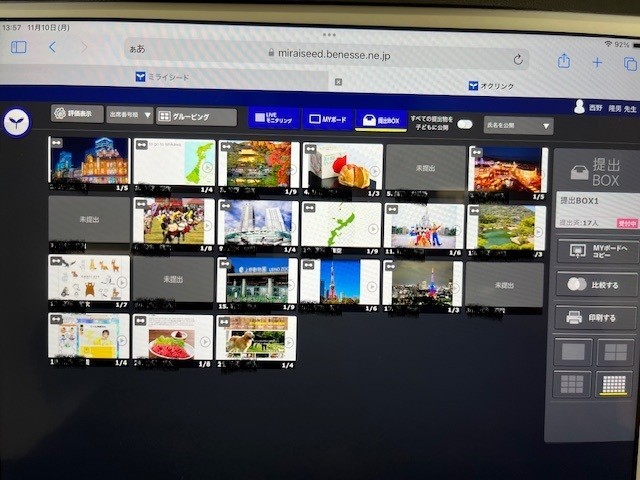640x480 pixels.
Task: Select the dense small-tile grid layout
Action: [x=615, y=385]
